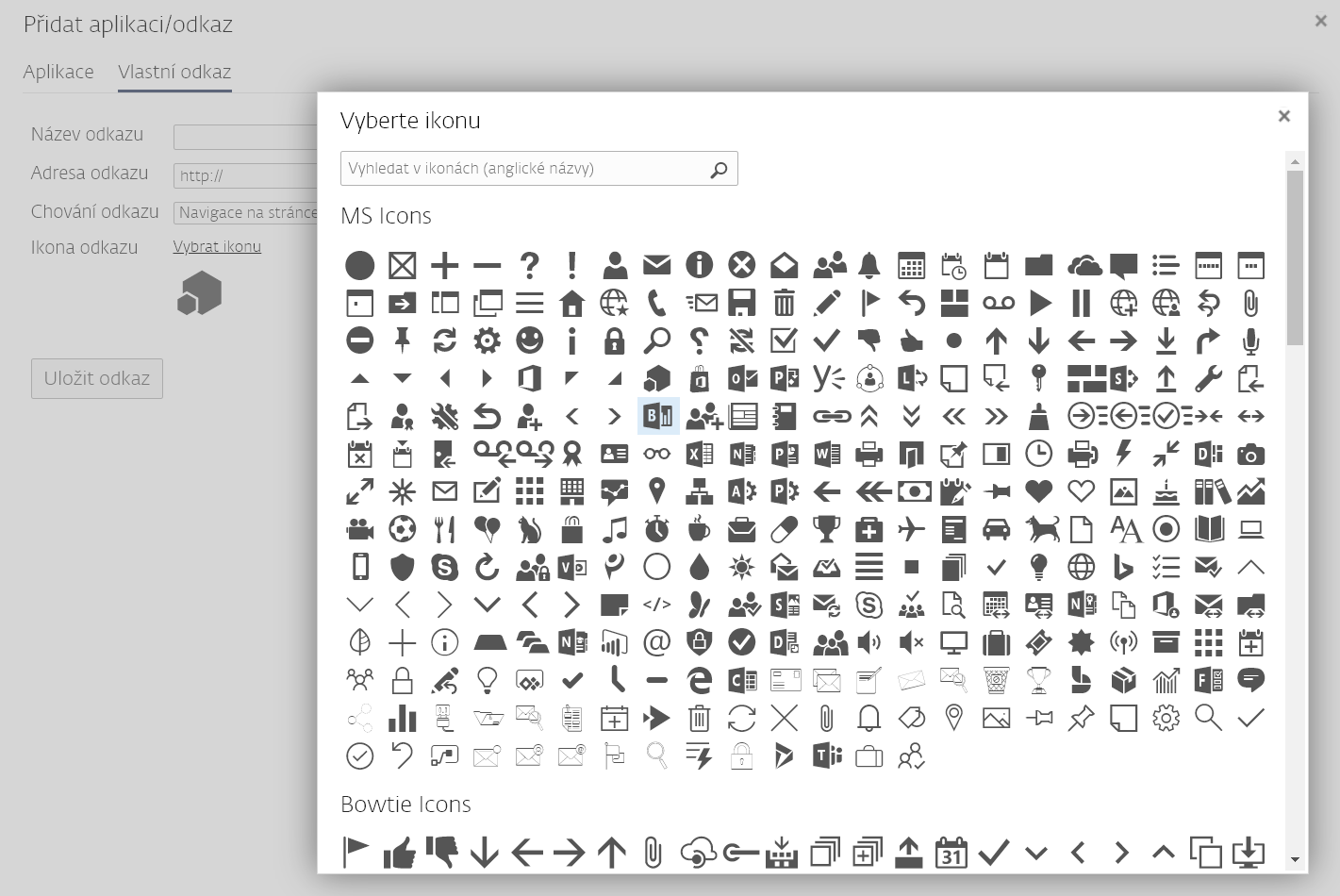Pick the music note icon
The width and height of the screenshot is (1340, 896).
(614, 529)
